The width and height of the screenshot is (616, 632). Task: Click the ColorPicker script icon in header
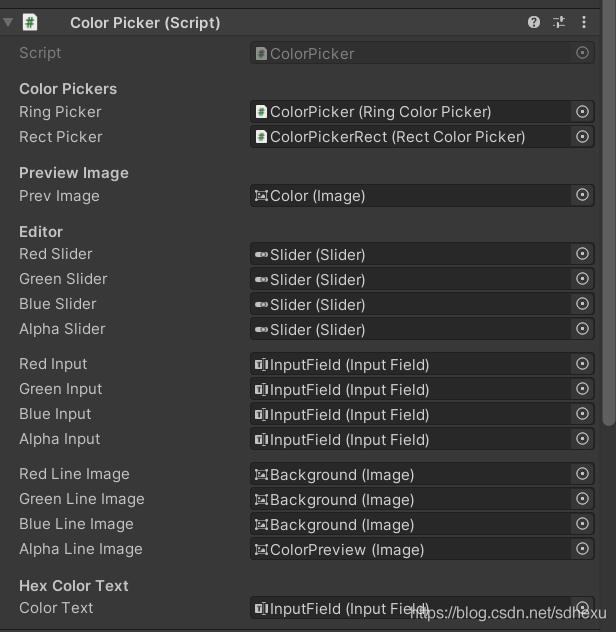[30, 22]
